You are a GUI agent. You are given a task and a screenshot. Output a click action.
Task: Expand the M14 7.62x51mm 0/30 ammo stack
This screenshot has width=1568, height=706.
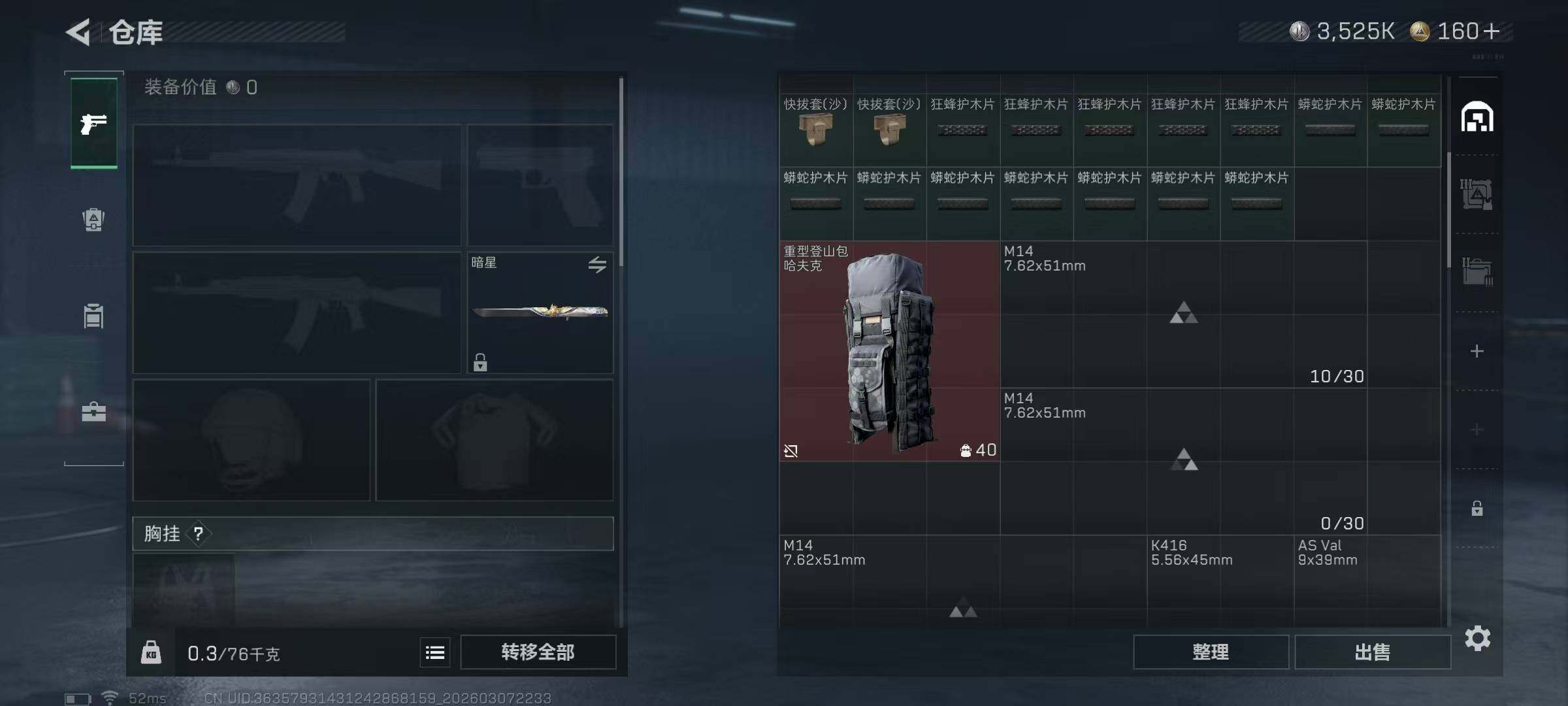[x=1183, y=462]
